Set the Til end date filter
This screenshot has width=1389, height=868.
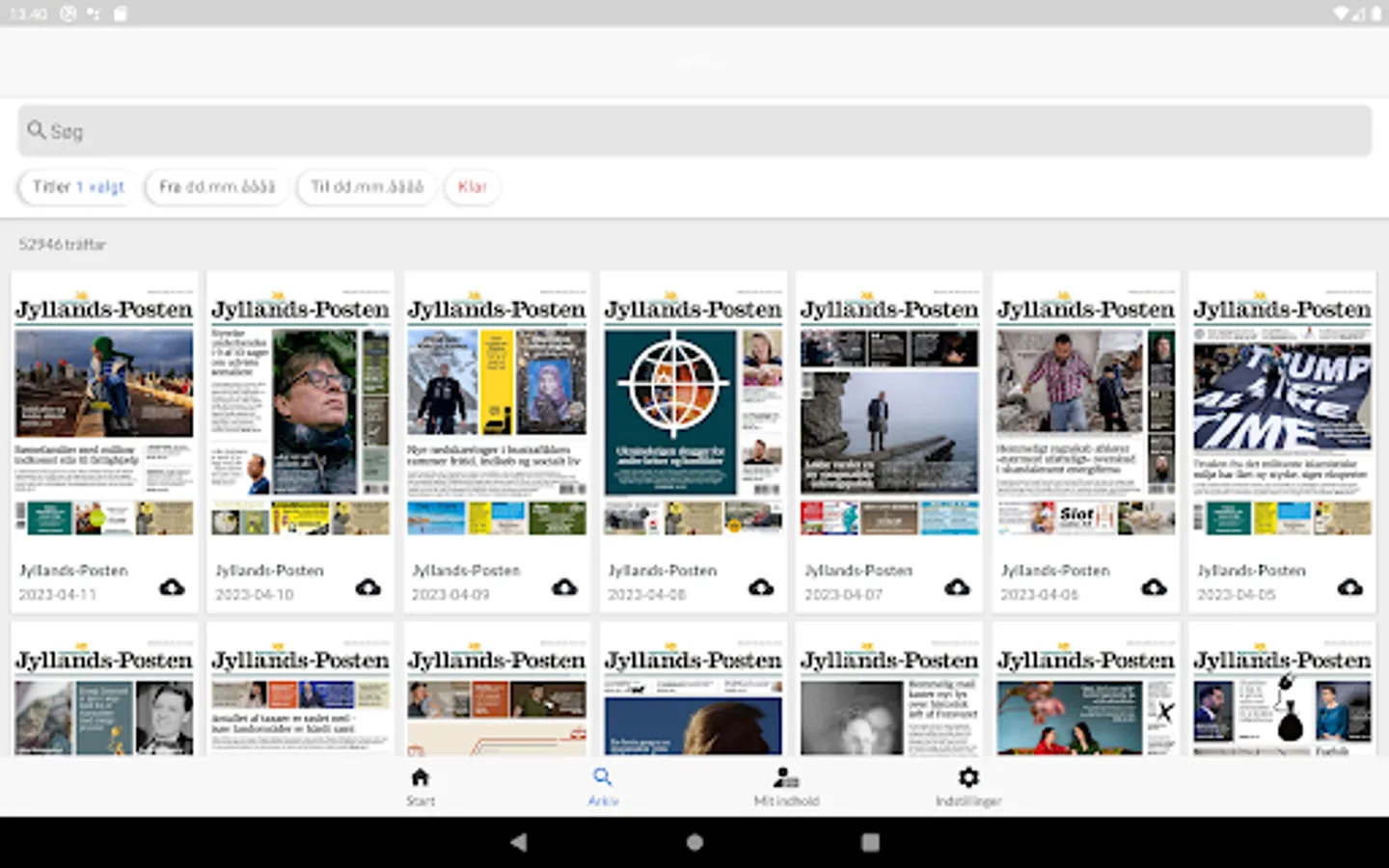tap(367, 187)
